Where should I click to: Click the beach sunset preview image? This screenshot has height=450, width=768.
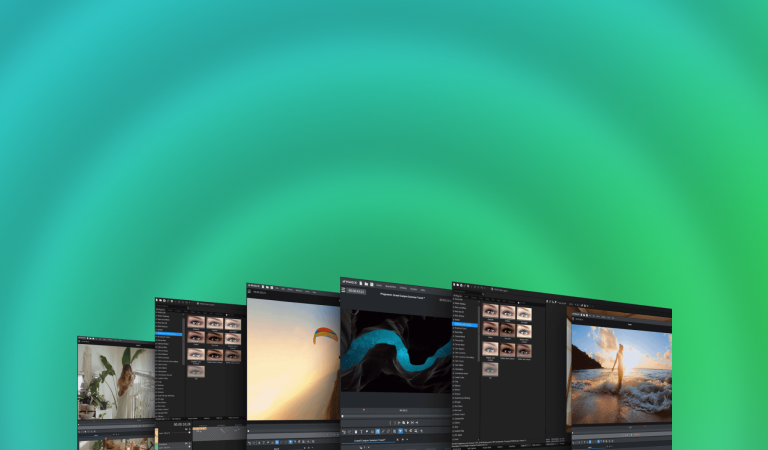(x=621, y=376)
